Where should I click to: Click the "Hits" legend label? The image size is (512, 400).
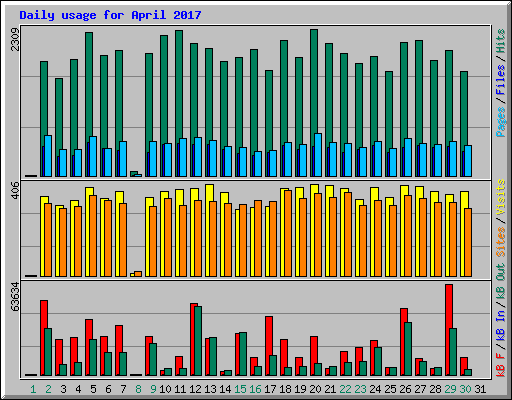click(x=501, y=41)
